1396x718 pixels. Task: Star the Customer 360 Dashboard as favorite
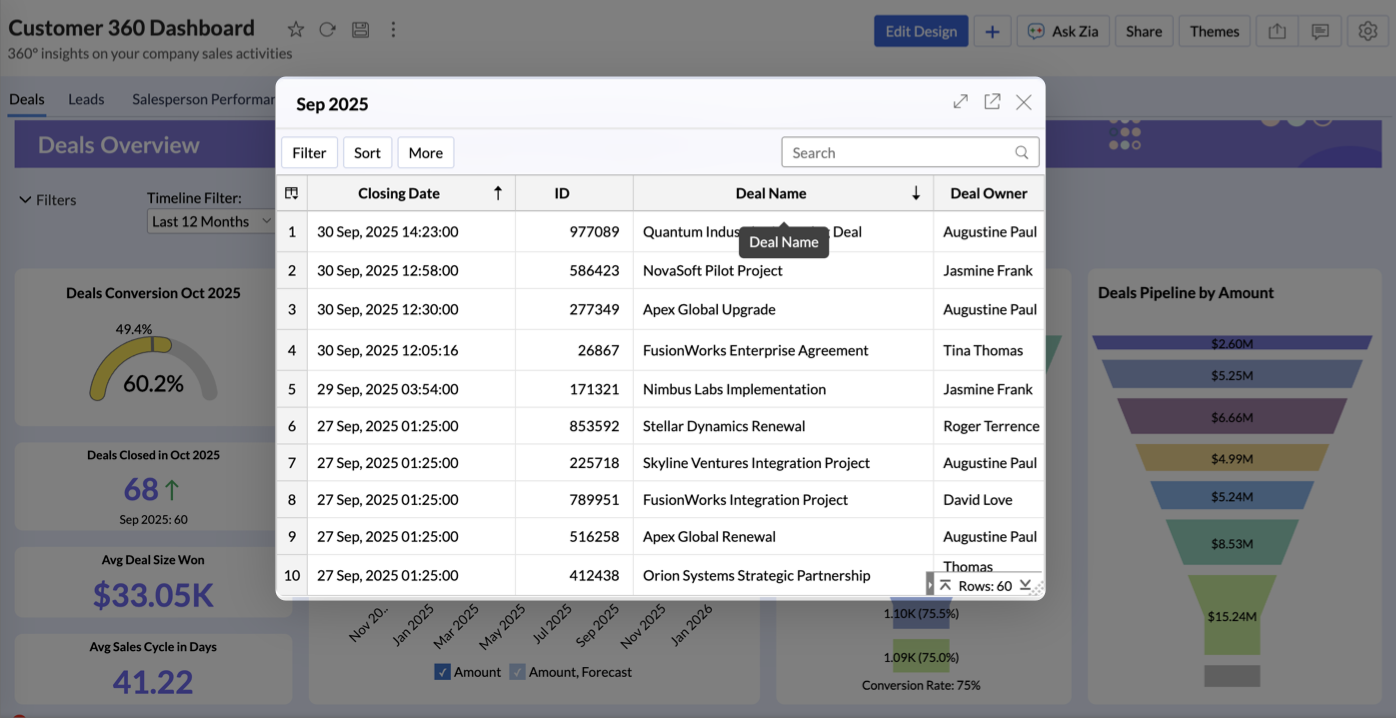[x=295, y=30]
